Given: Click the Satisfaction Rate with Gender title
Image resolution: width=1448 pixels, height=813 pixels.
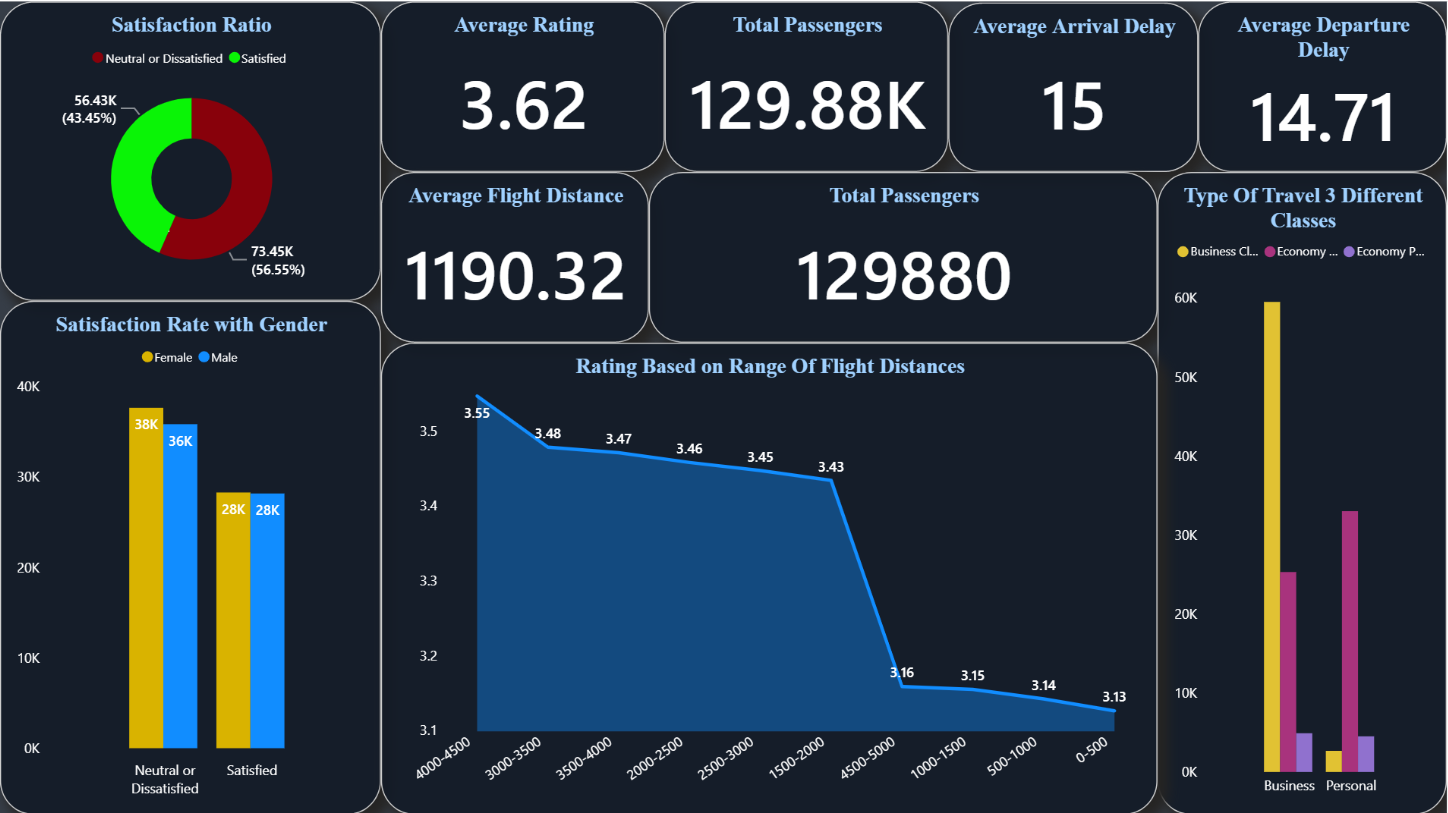Looking at the screenshot, I should [x=191, y=325].
